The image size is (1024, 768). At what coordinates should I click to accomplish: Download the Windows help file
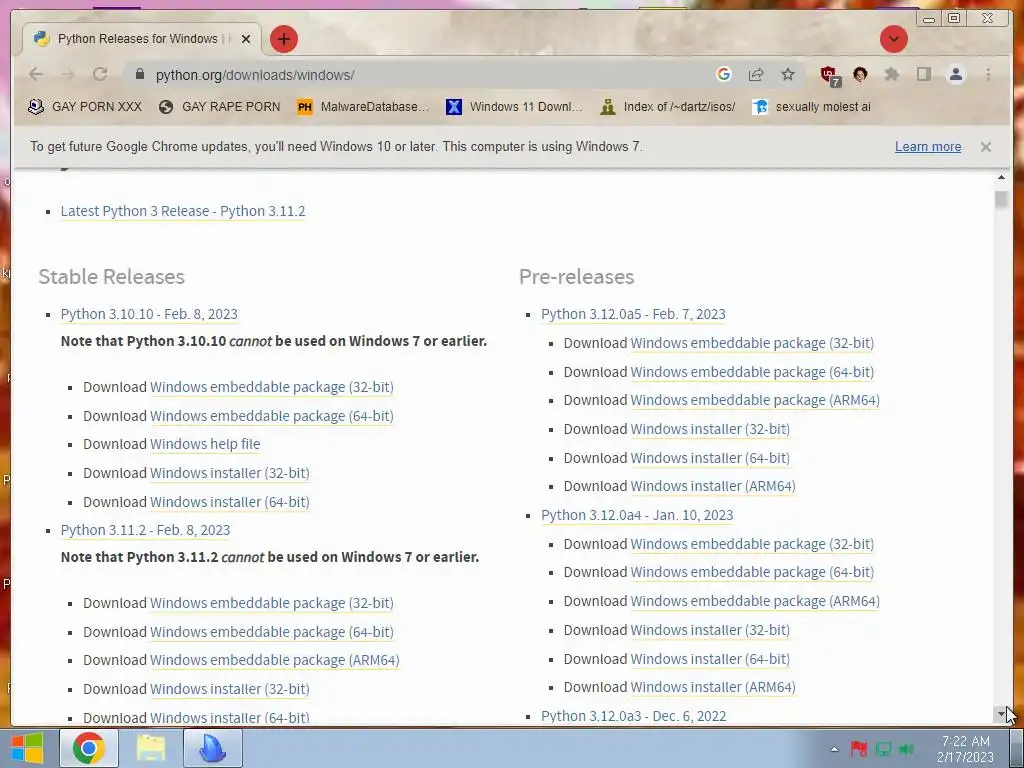coord(205,444)
